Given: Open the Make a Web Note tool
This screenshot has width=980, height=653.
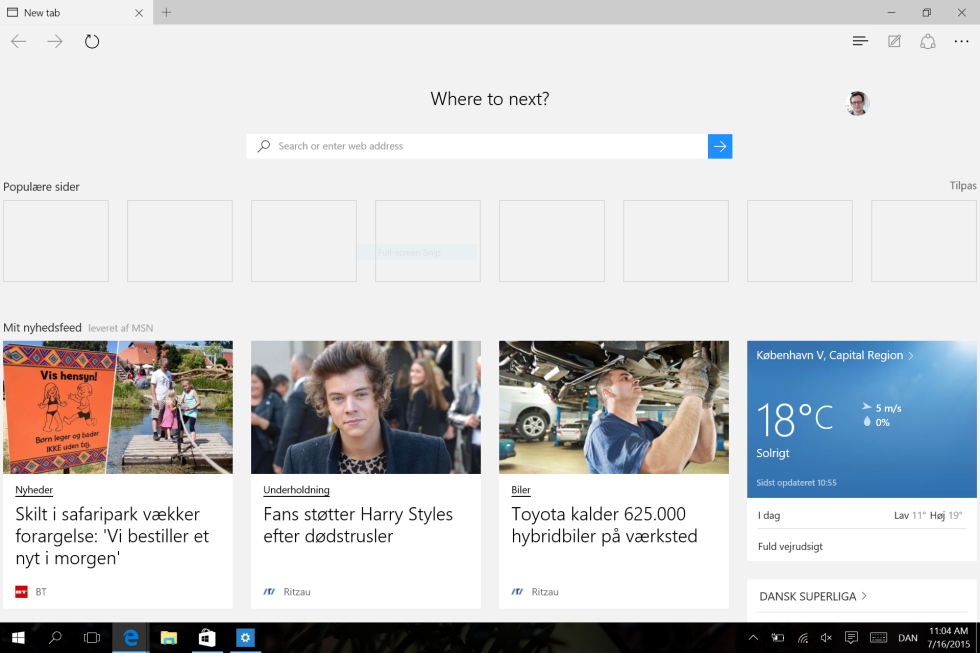Looking at the screenshot, I should pos(894,41).
